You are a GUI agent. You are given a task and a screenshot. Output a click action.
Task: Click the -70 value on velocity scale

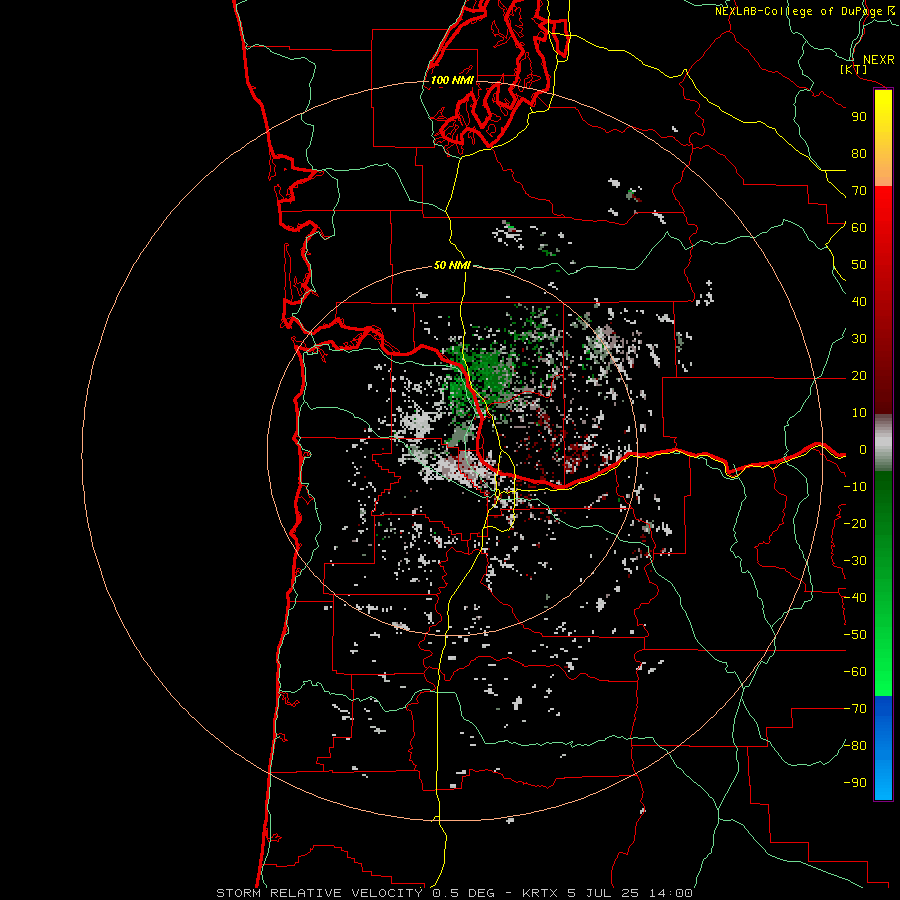coord(855,709)
